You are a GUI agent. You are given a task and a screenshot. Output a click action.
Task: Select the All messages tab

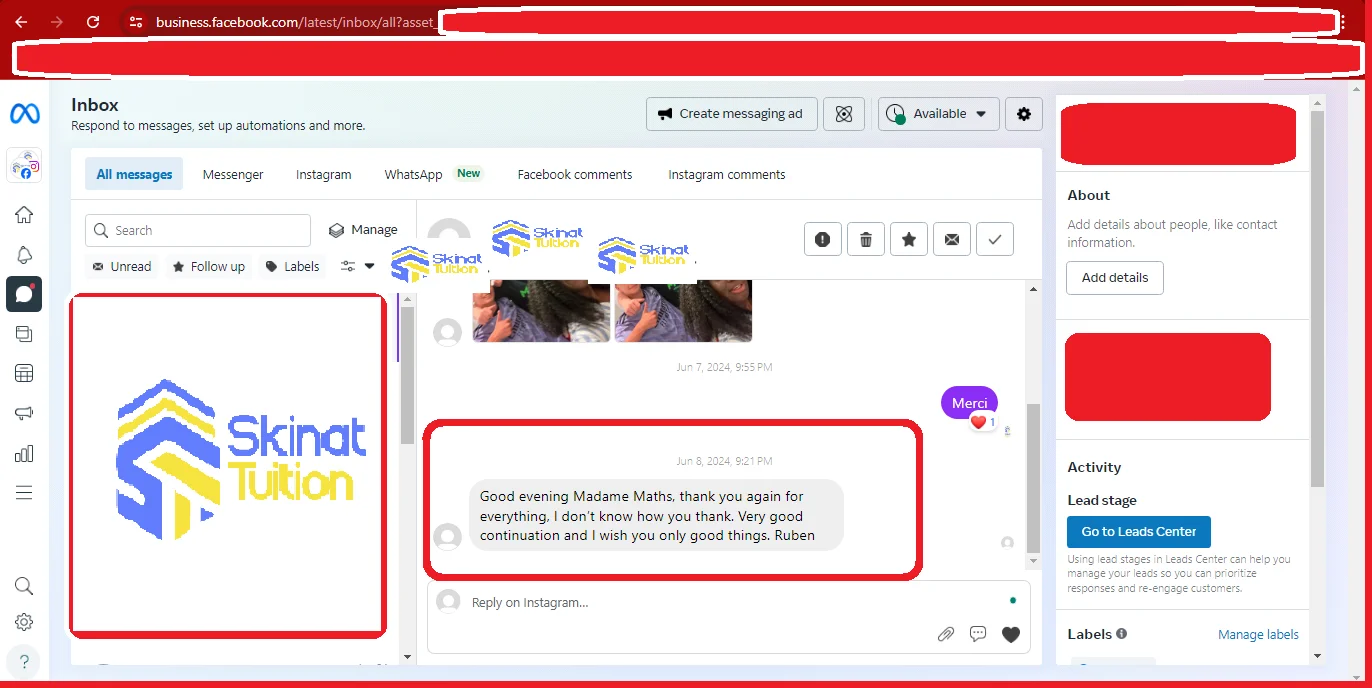coord(134,174)
